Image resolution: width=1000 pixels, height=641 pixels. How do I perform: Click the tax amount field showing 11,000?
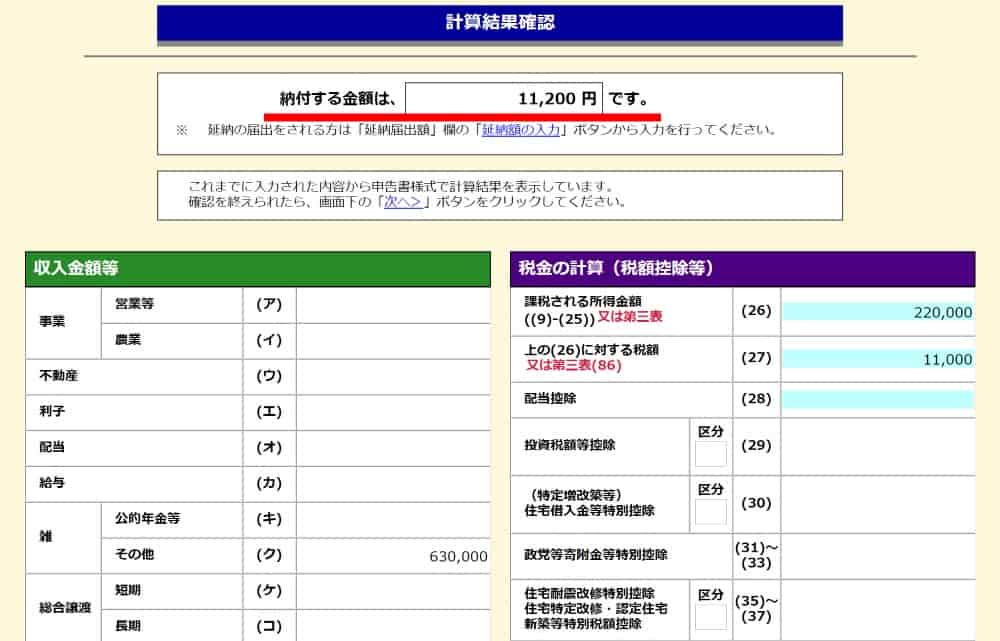877,360
